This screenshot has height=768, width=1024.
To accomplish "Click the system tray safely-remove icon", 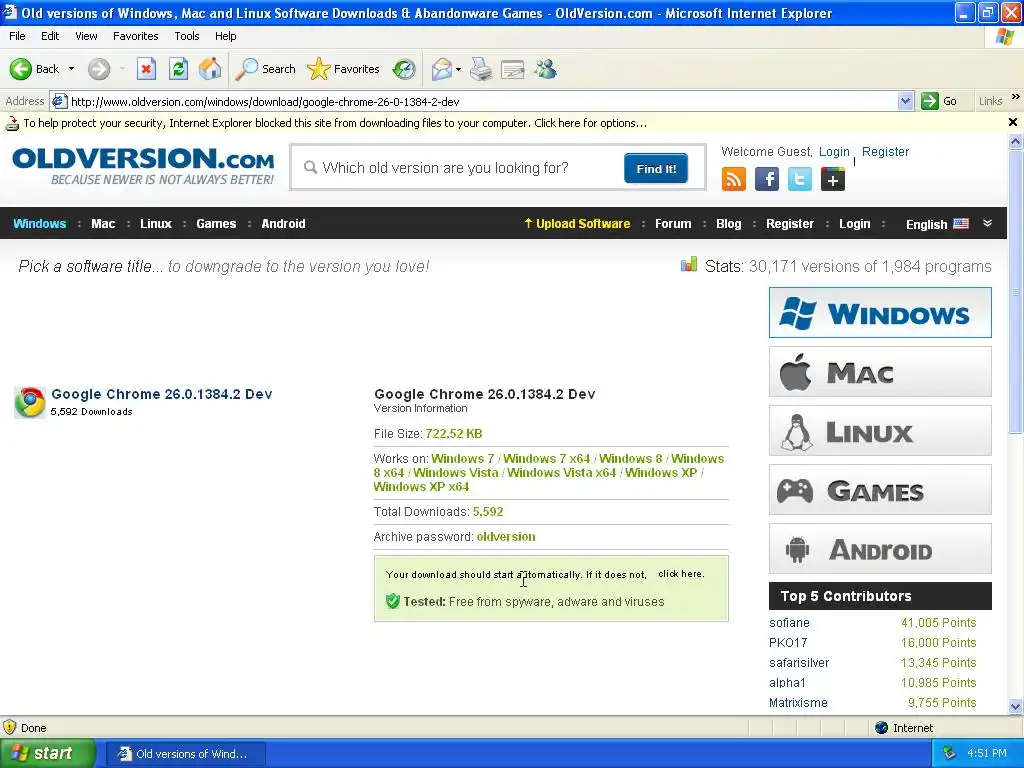I will (949, 753).
